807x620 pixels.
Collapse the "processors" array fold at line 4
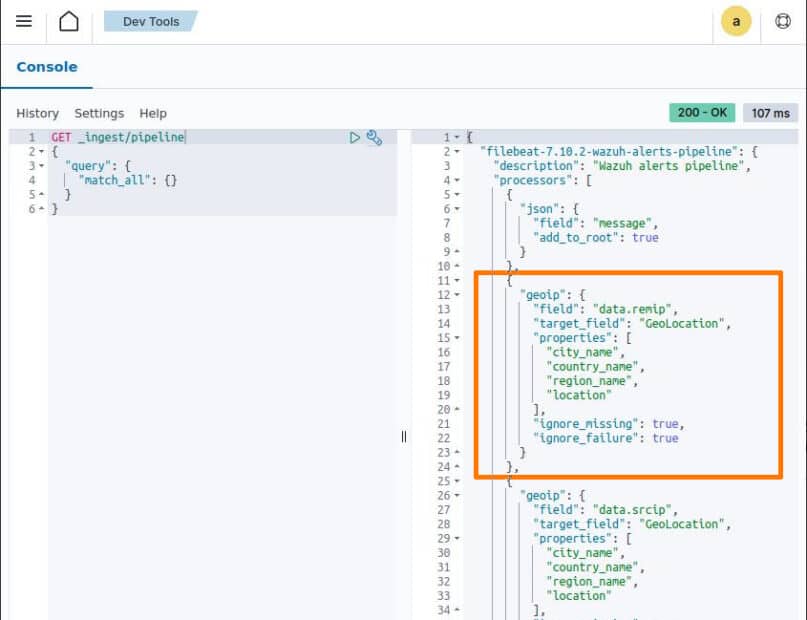457,181
